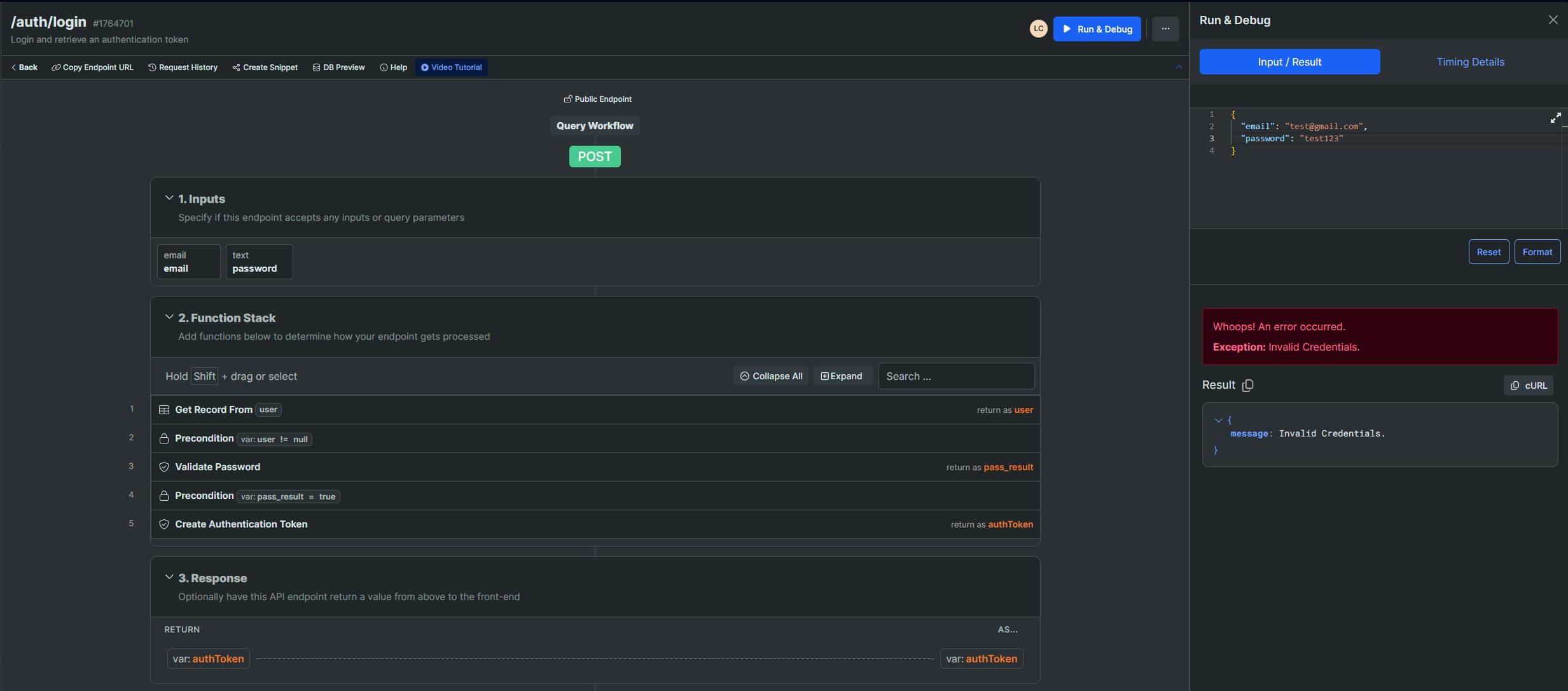Screen dimensions: 1568x691
Task: Click the lock icon on the user != null Precondition
Action: tap(164, 439)
